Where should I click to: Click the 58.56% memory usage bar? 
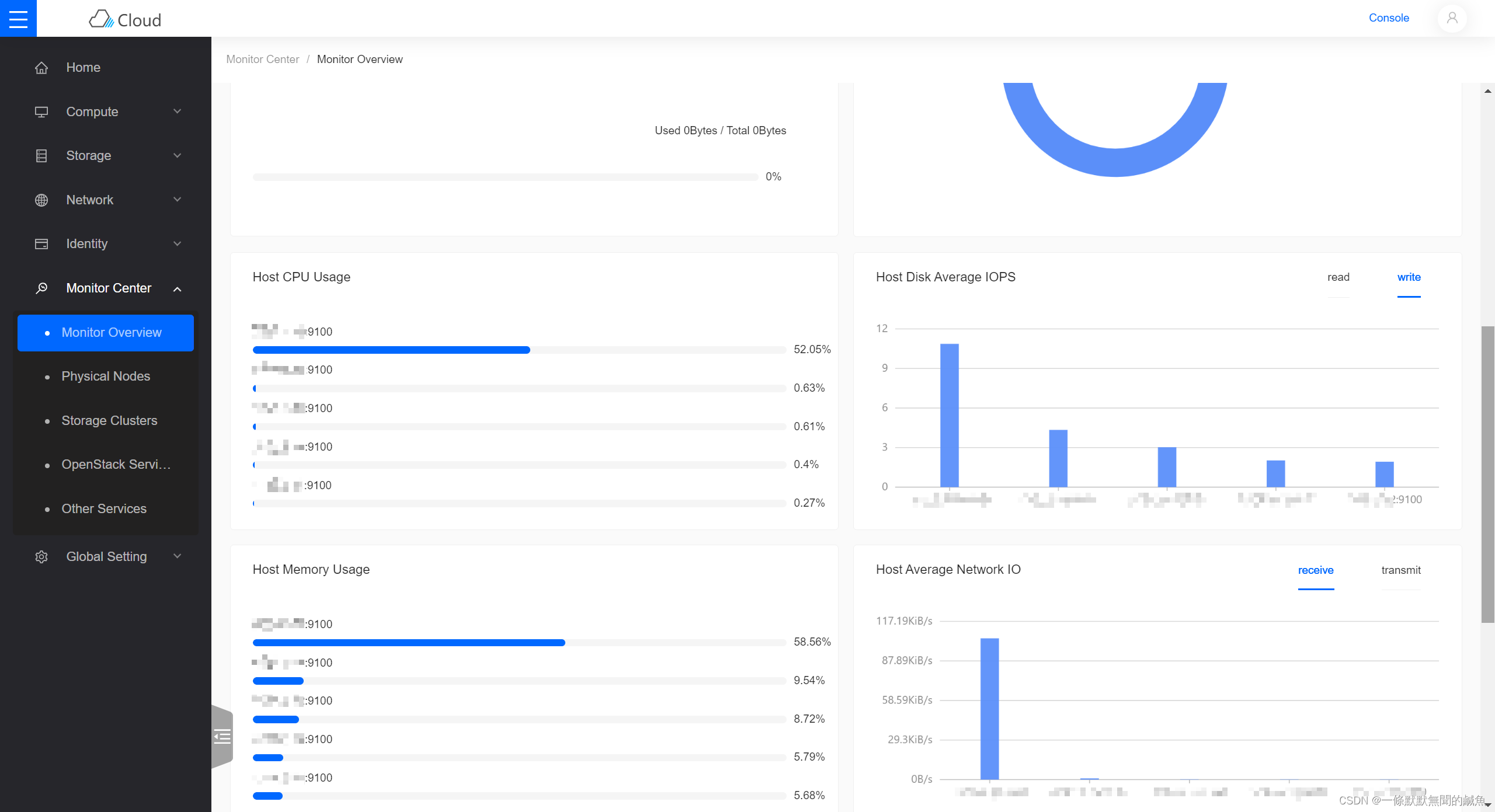(520, 643)
